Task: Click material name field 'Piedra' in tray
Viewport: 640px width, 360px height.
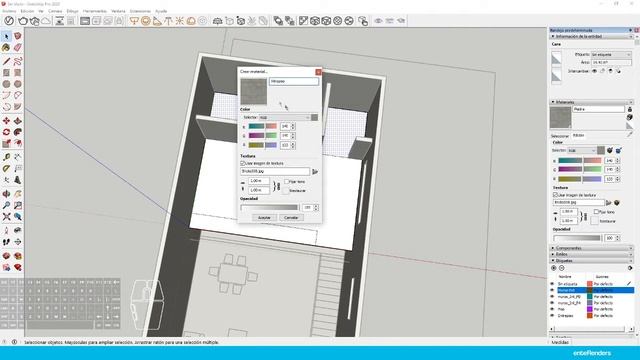Action: (598, 109)
